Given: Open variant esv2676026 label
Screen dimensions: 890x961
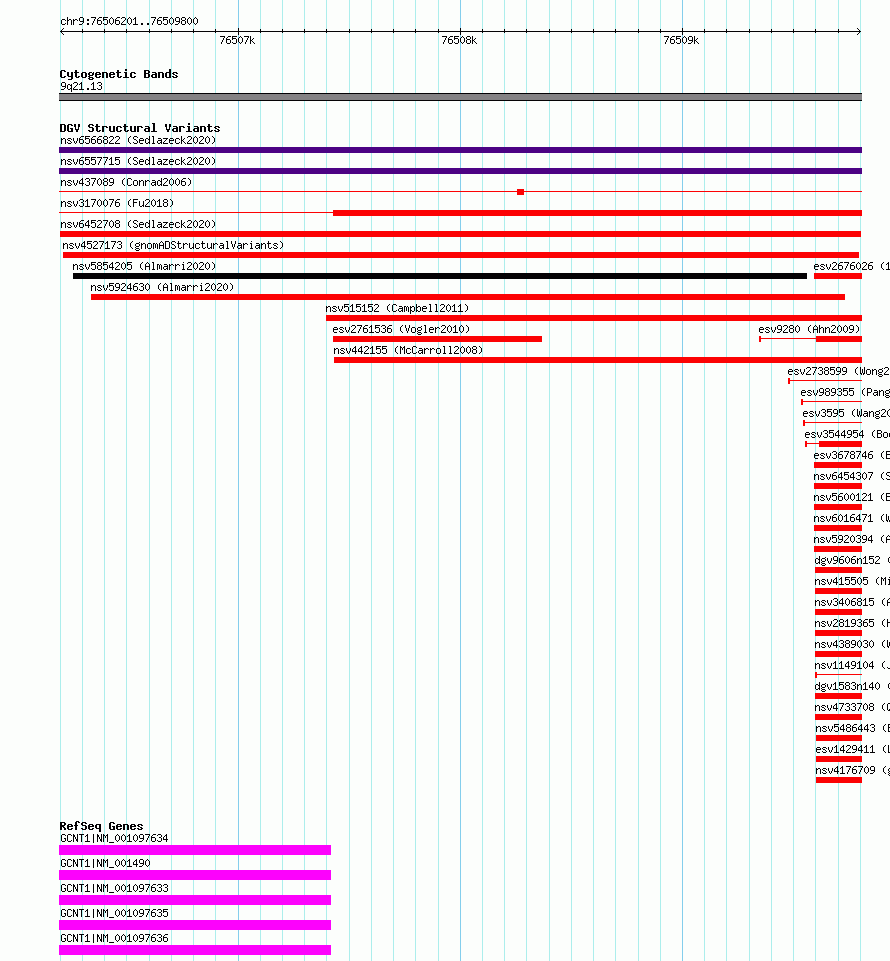Looking at the screenshot, I should 851,266.
